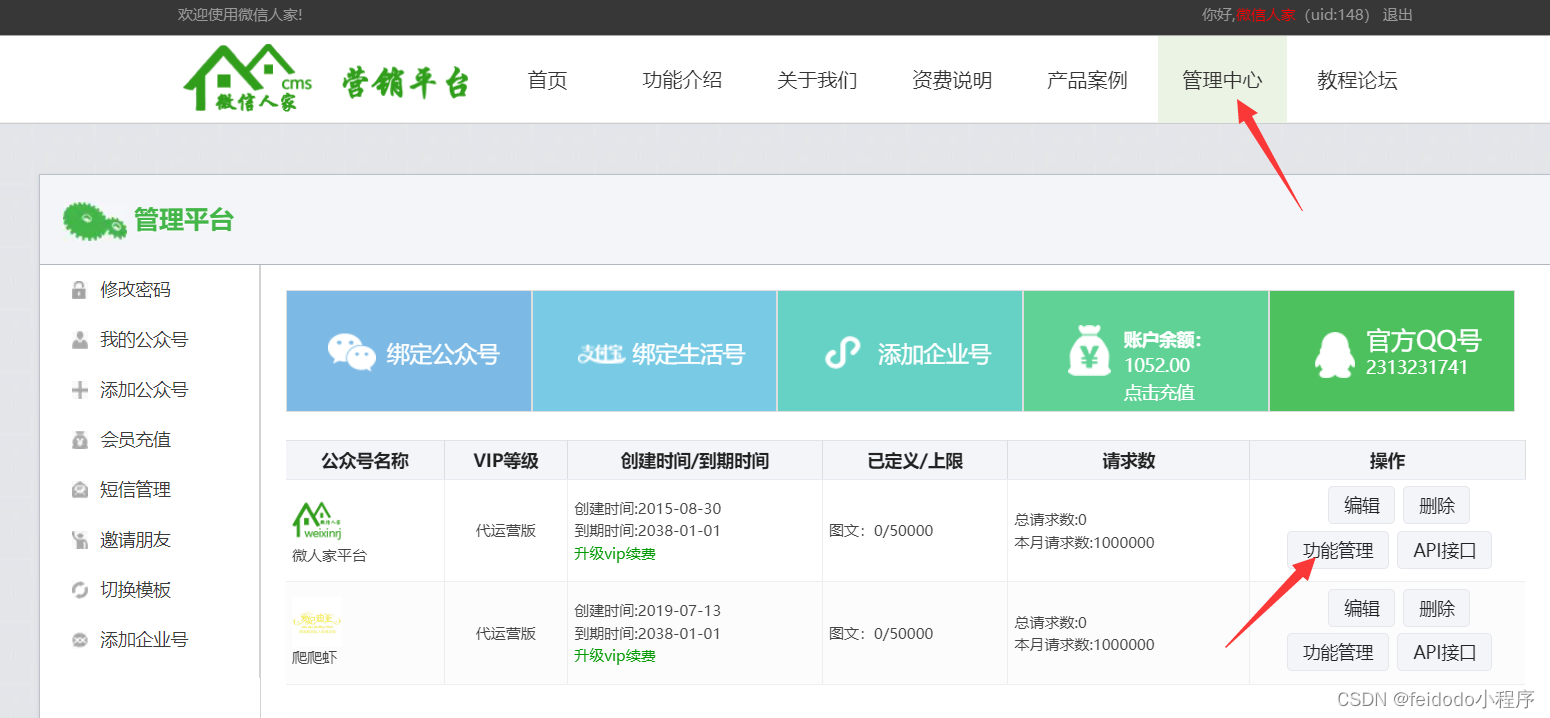
Task: Open 功能管理 for 微人家平台
Action: tap(1338, 550)
